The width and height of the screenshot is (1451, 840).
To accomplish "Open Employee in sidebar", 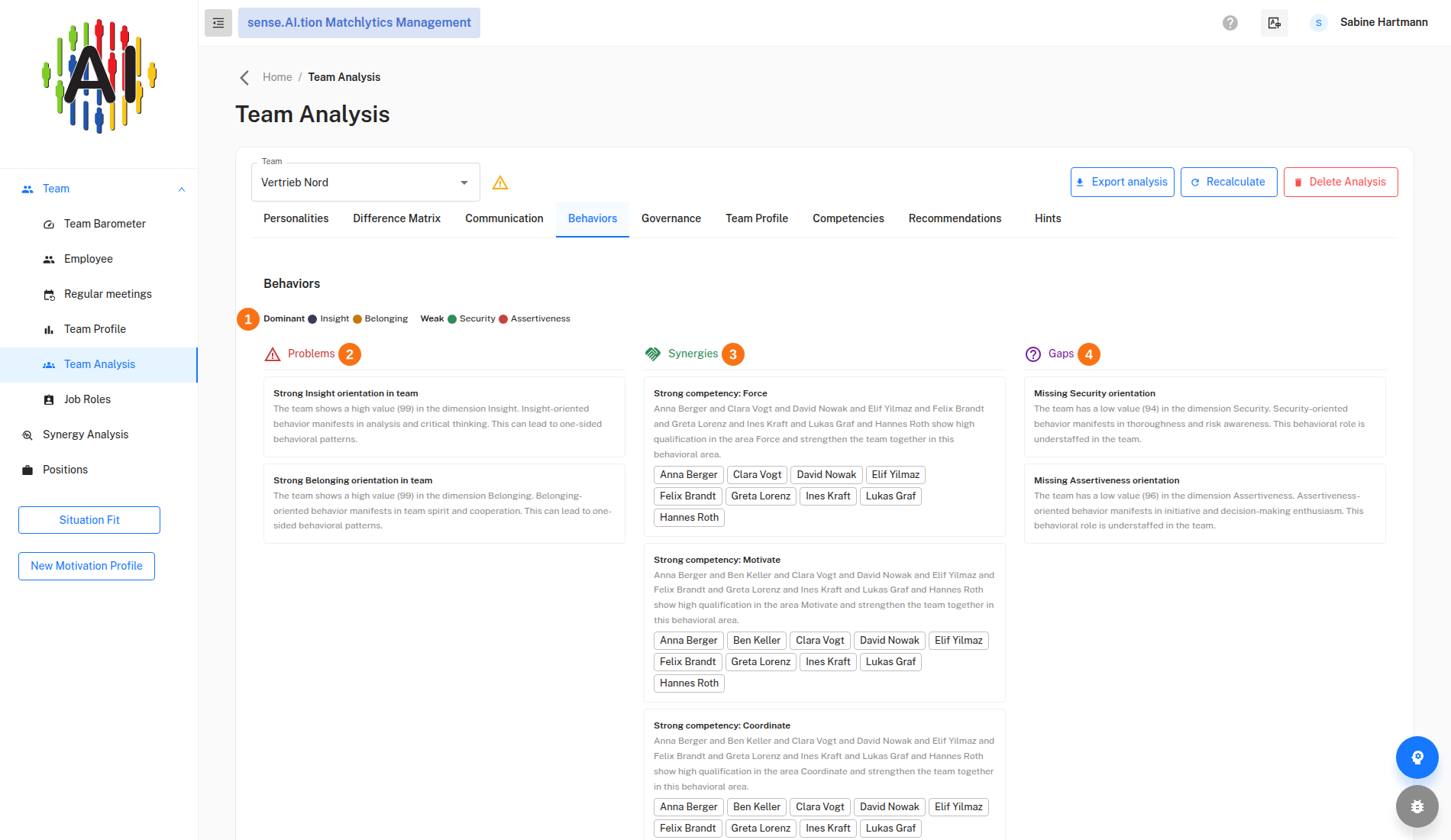I will click(x=99, y=259).
